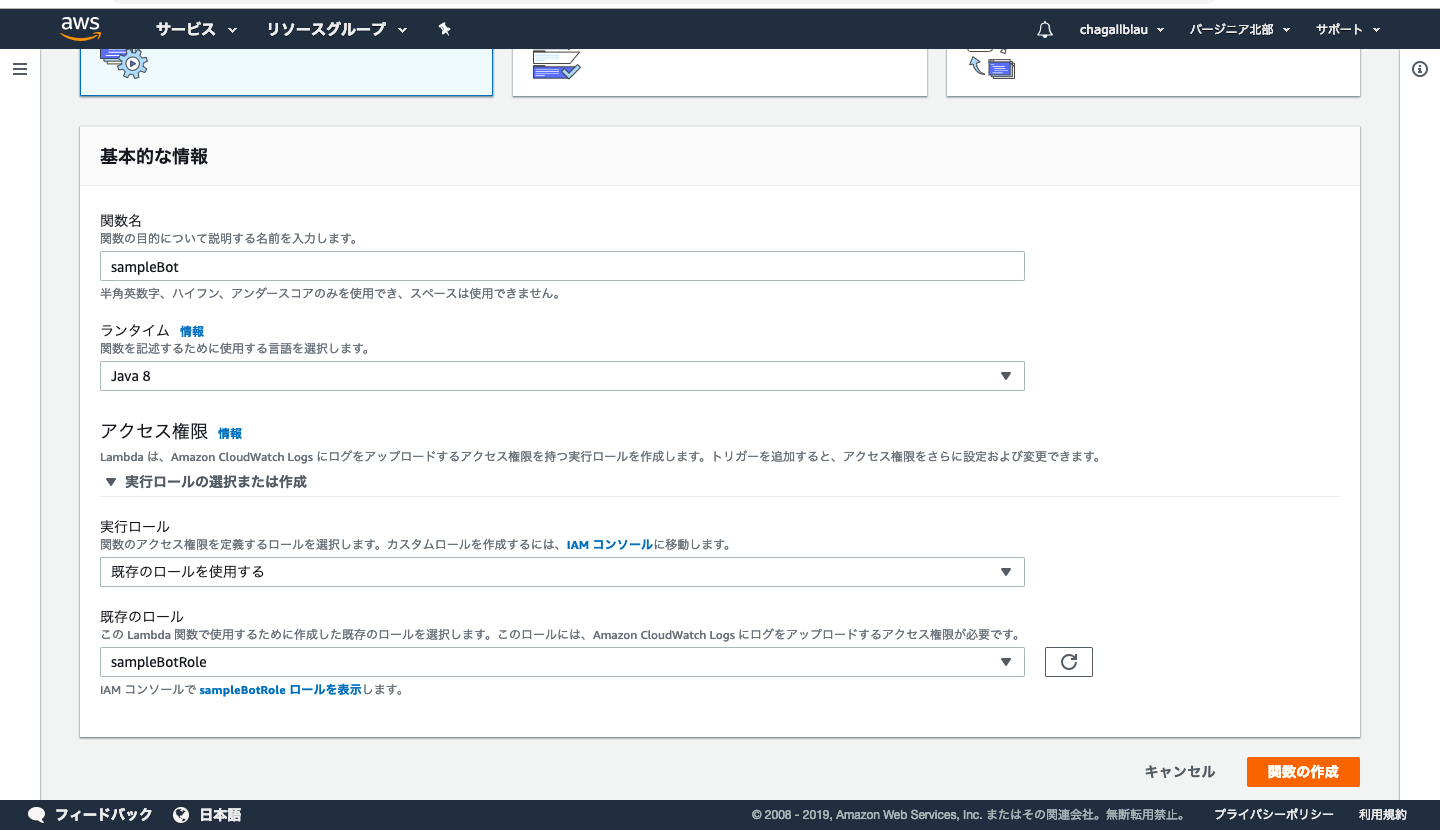The height and width of the screenshot is (830, 1440).
Task: Click 情報 link next to アクセス権限
Action: [230, 433]
